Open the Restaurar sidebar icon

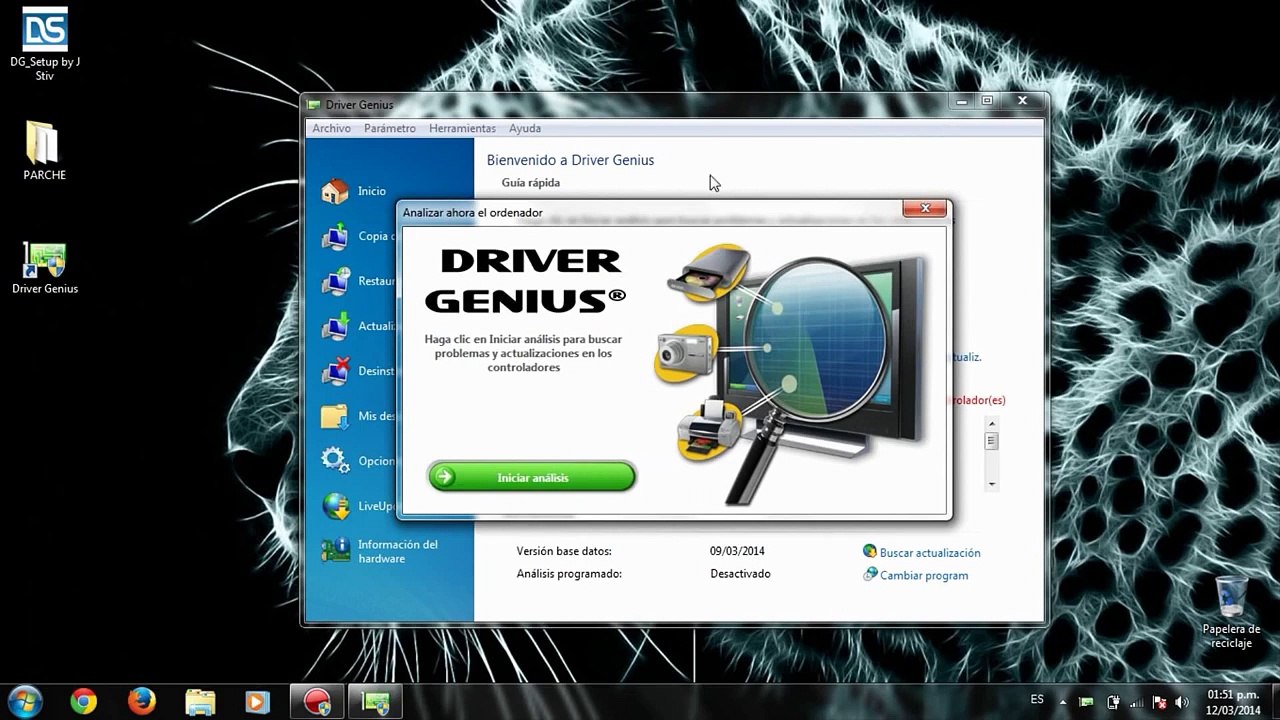click(335, 281)
